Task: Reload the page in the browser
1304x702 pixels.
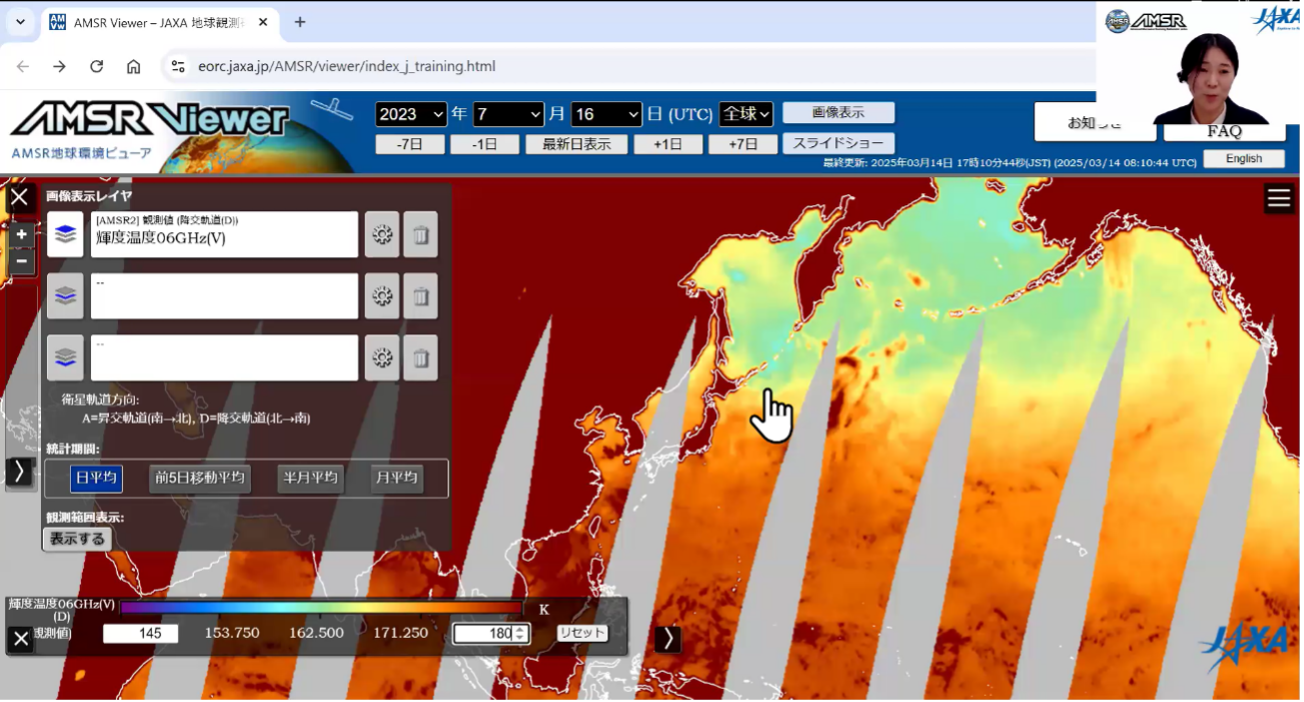Action: click(96, 66)
